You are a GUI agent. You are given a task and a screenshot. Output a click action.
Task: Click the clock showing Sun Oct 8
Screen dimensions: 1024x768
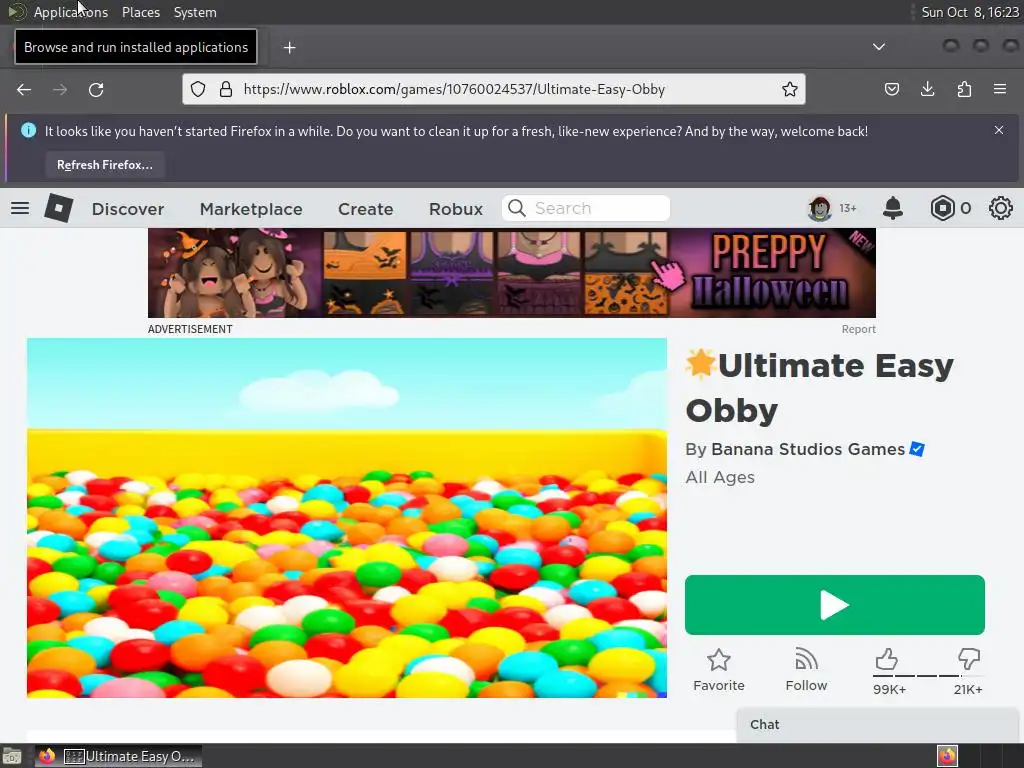tap(969, 12)
